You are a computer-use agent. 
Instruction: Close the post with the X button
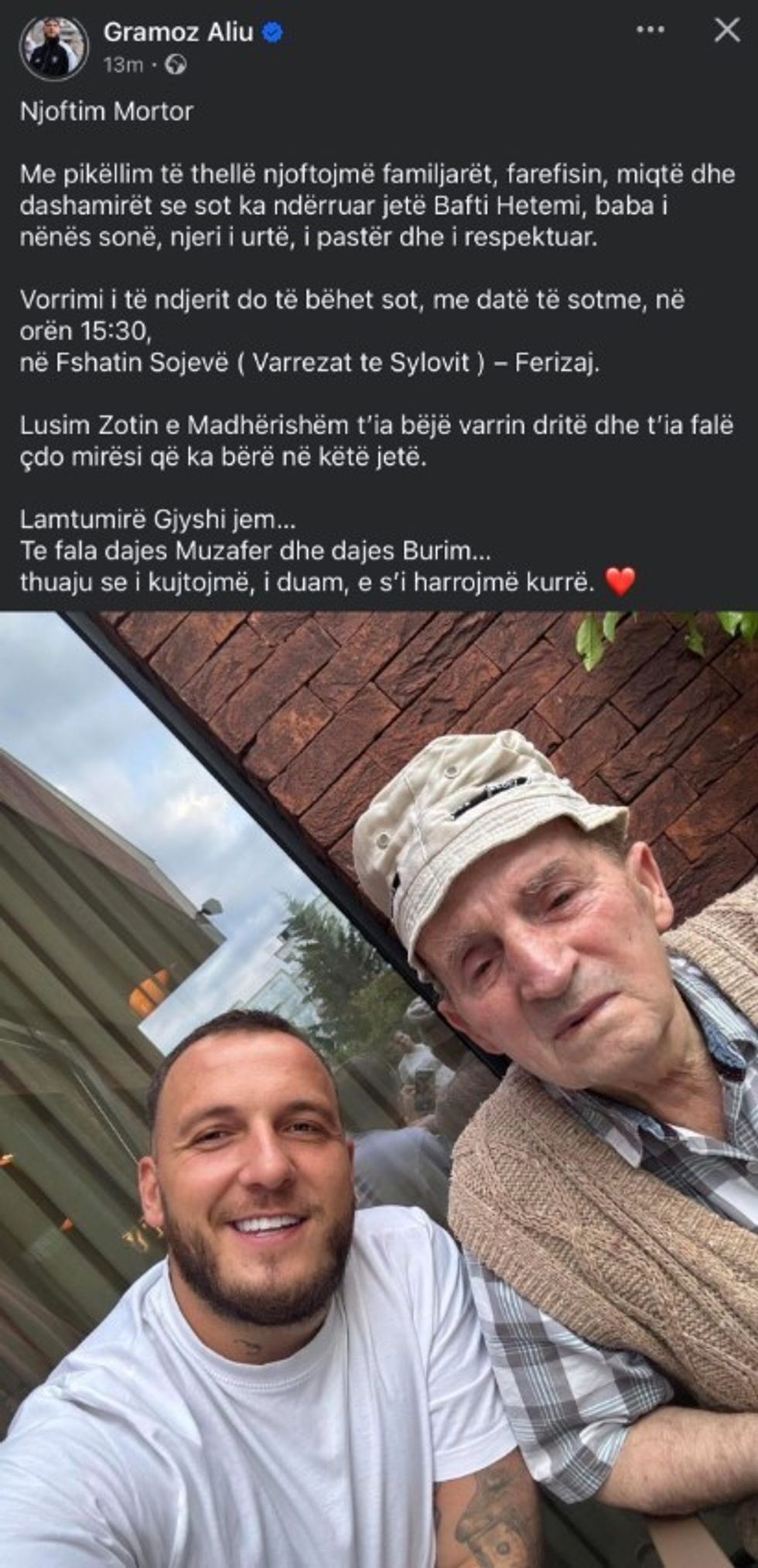(726, 31)
